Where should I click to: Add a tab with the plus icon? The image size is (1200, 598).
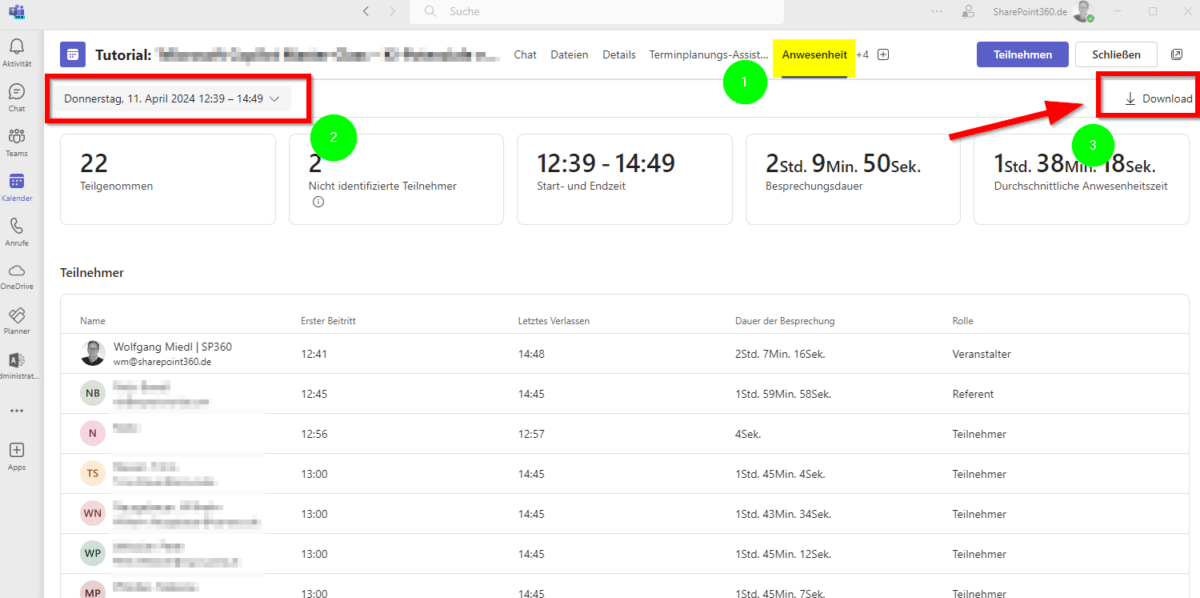[x=883, y=55]
